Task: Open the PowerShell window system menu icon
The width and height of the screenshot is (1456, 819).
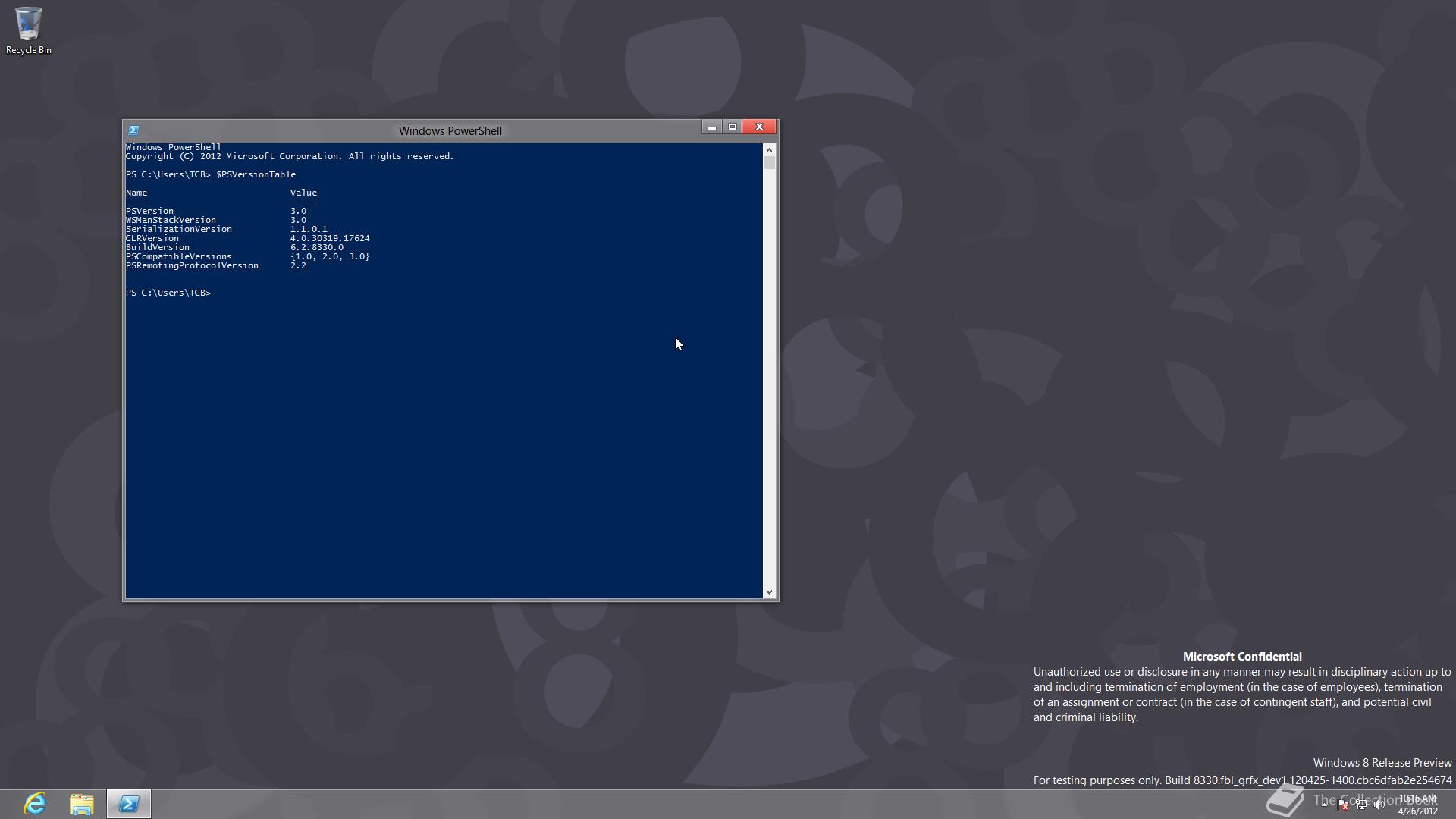Action: click(x=133, y=130)
